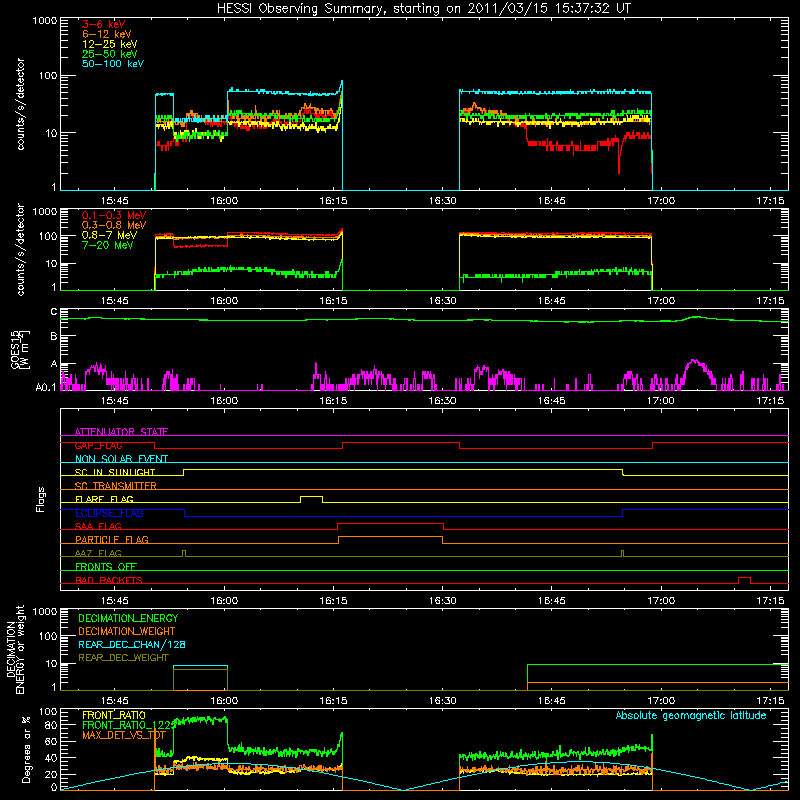Click 17:00 tick under the GOES15 panel
This screenshot has width=800, height=800.
click(661, 401)
